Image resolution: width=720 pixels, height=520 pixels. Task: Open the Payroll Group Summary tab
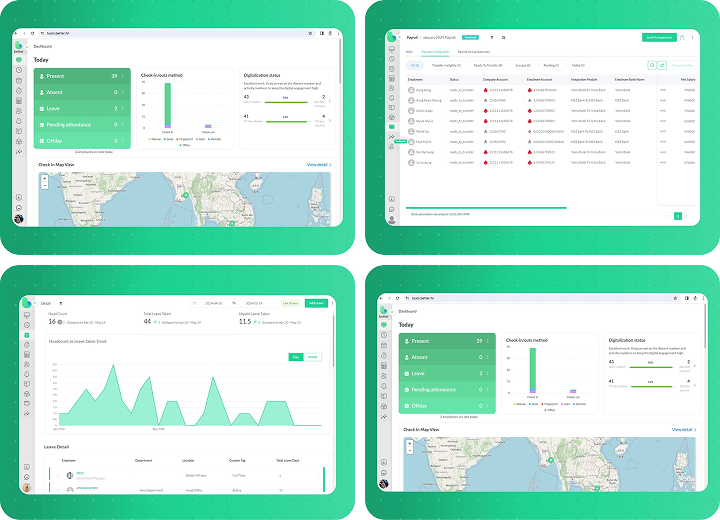click(474, 51)
